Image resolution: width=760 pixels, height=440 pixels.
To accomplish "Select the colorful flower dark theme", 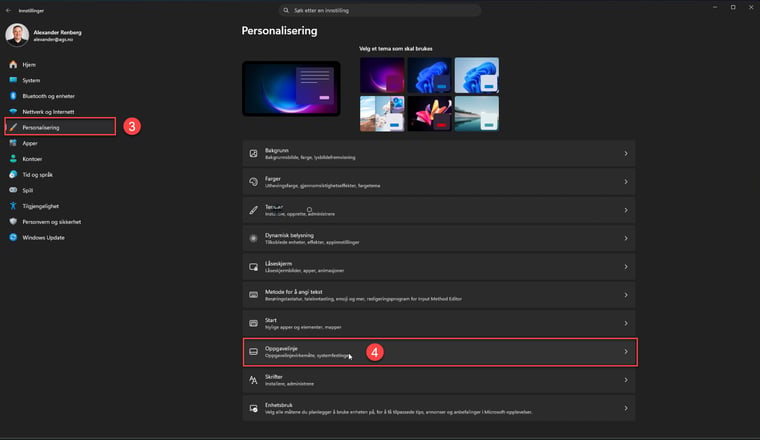I will click(429, 113).
